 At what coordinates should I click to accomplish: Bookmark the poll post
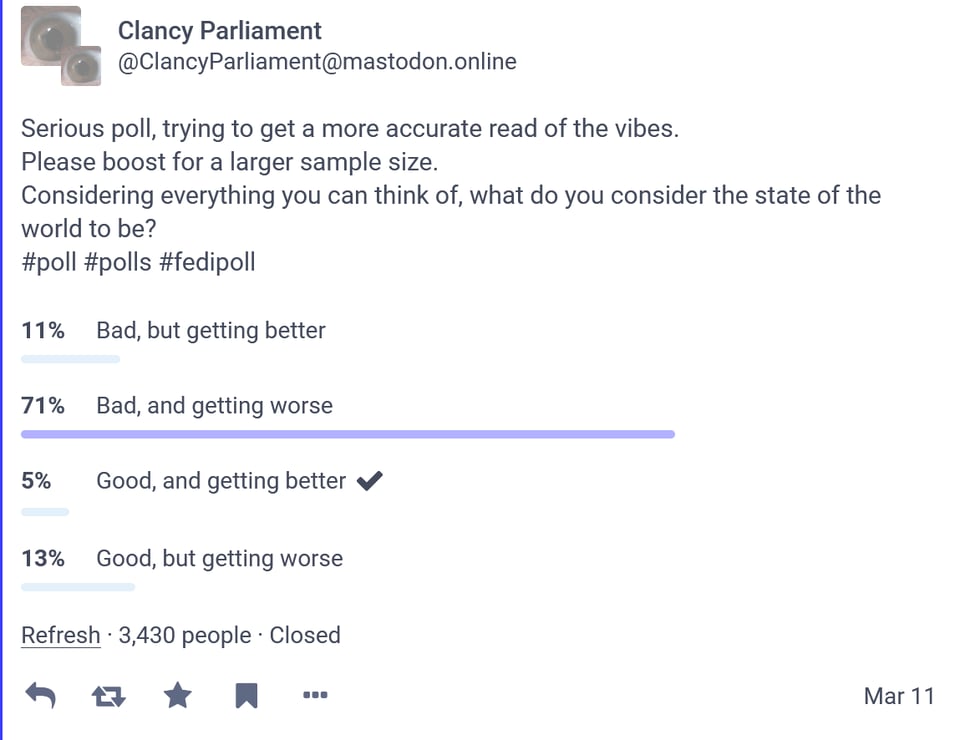pyautogui.click(x=245, y=695)
